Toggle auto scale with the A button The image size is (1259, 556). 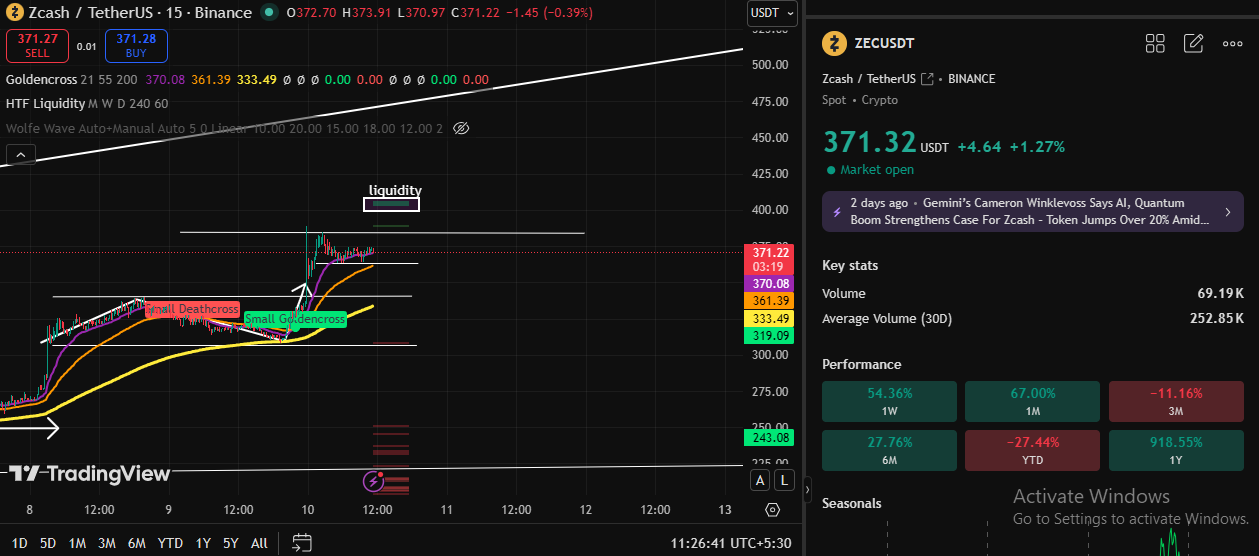760,481
